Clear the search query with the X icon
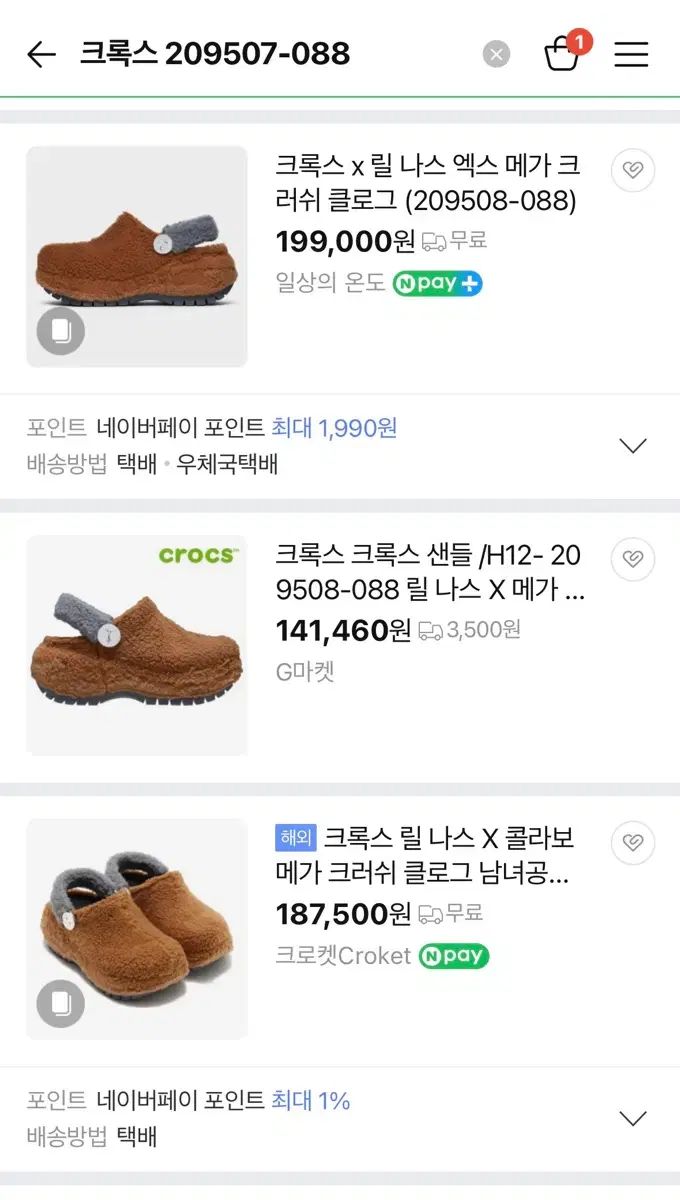Viewport: 680px width, 1200px height. pos(495,53)
